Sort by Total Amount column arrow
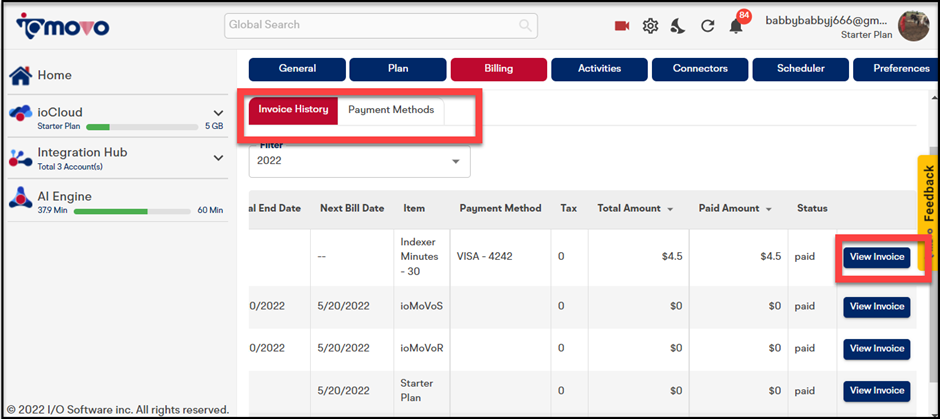Screen dimensions: 940x419 [670, 209]
